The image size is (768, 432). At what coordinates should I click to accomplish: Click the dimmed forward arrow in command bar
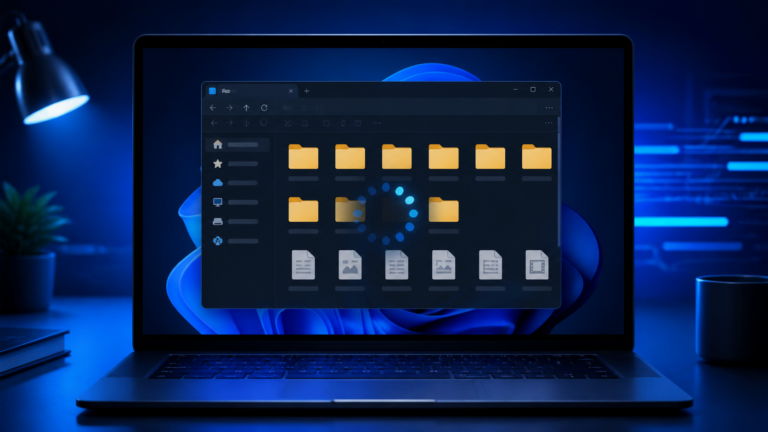(x=230, y=123)
